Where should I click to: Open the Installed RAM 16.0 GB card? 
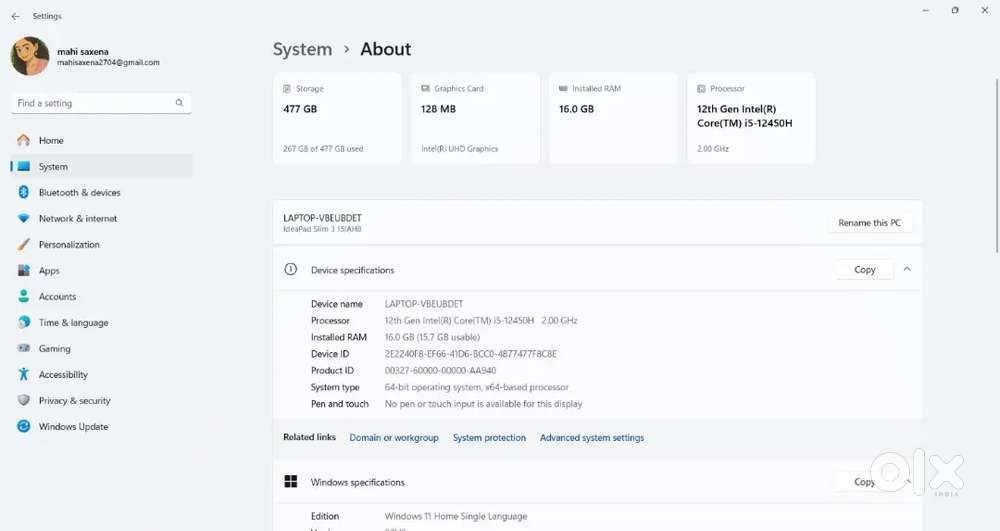tap(614, 118)
